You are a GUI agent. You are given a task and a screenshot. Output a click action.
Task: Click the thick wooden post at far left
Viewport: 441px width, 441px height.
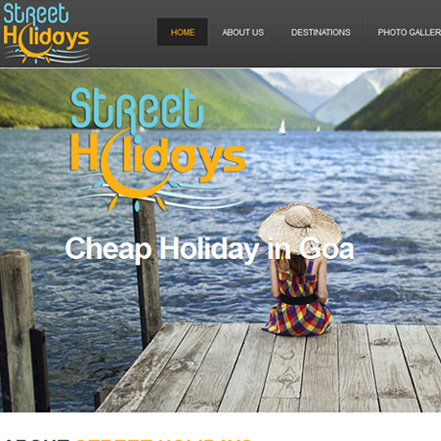17,330
